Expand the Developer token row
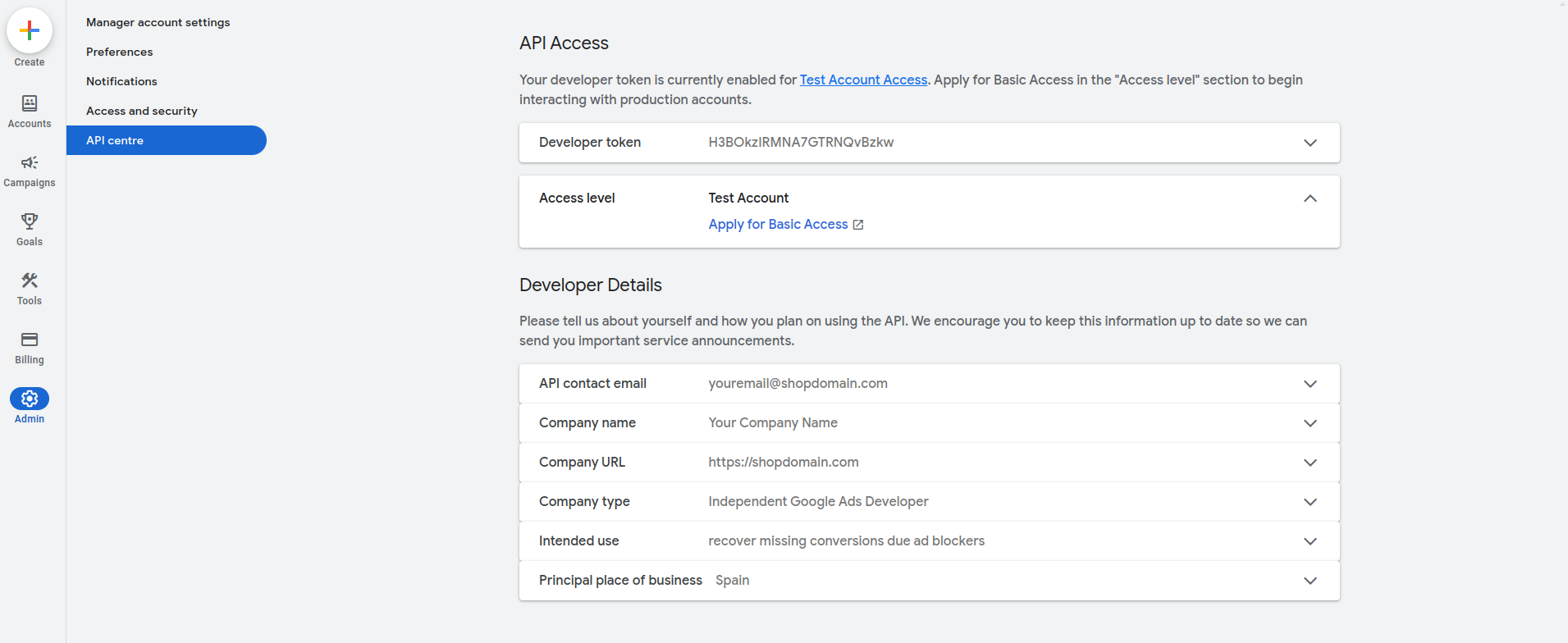This screenshot has width=1568, height=643. 1310,143
